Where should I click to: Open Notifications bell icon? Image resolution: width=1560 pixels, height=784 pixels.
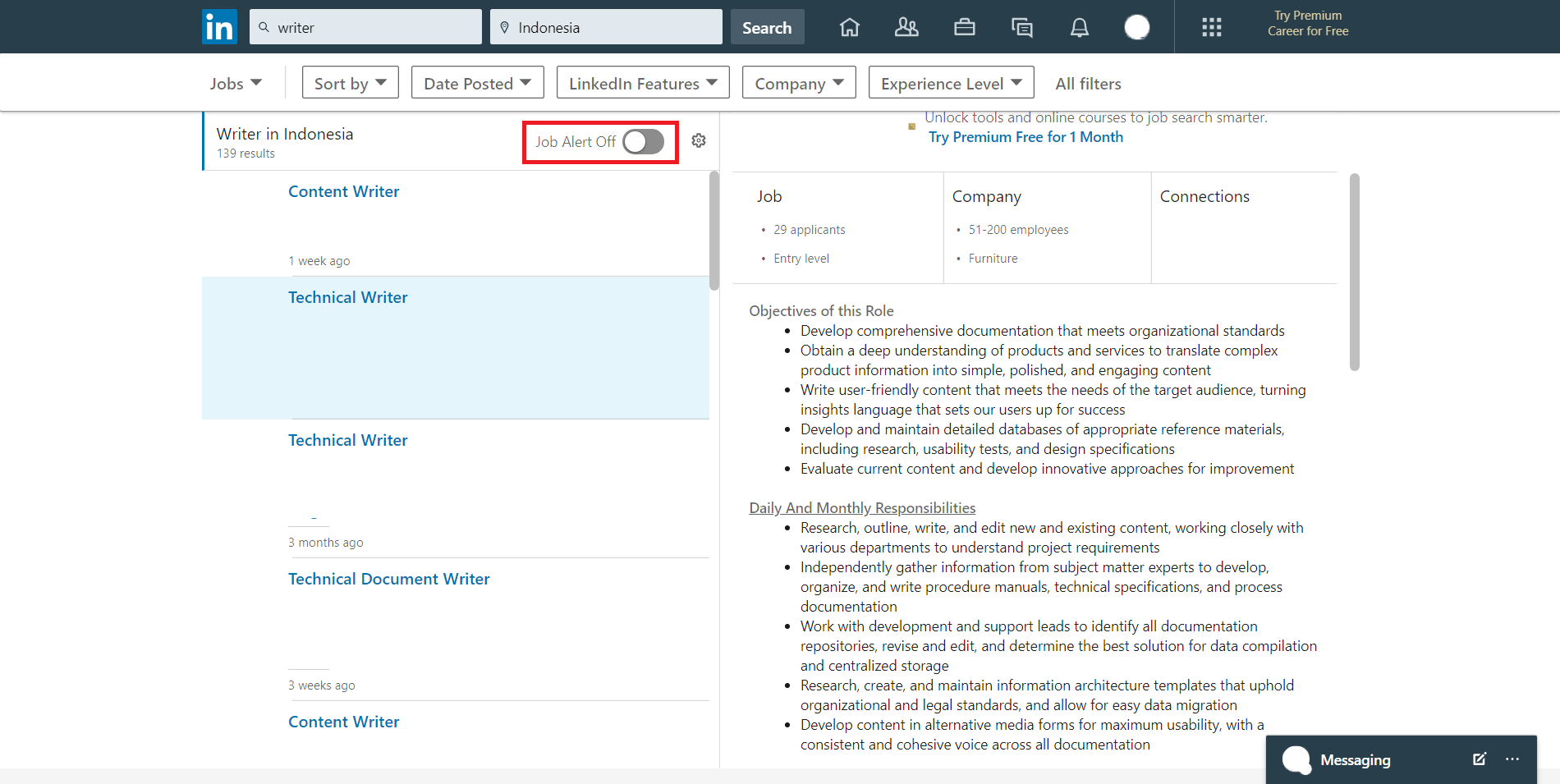pyautogui.click(x=1080, y=27)
